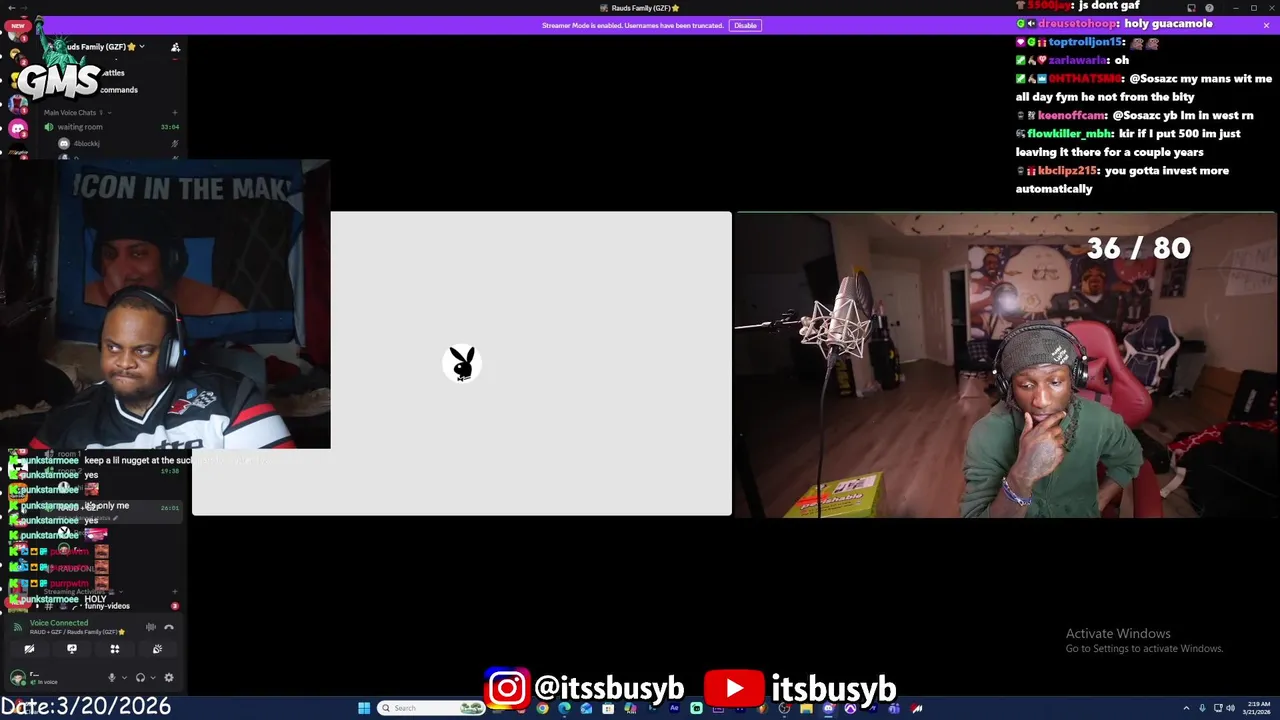Deafen with the headphones icon
The image size is (1280, 720).
coord(140,677)
